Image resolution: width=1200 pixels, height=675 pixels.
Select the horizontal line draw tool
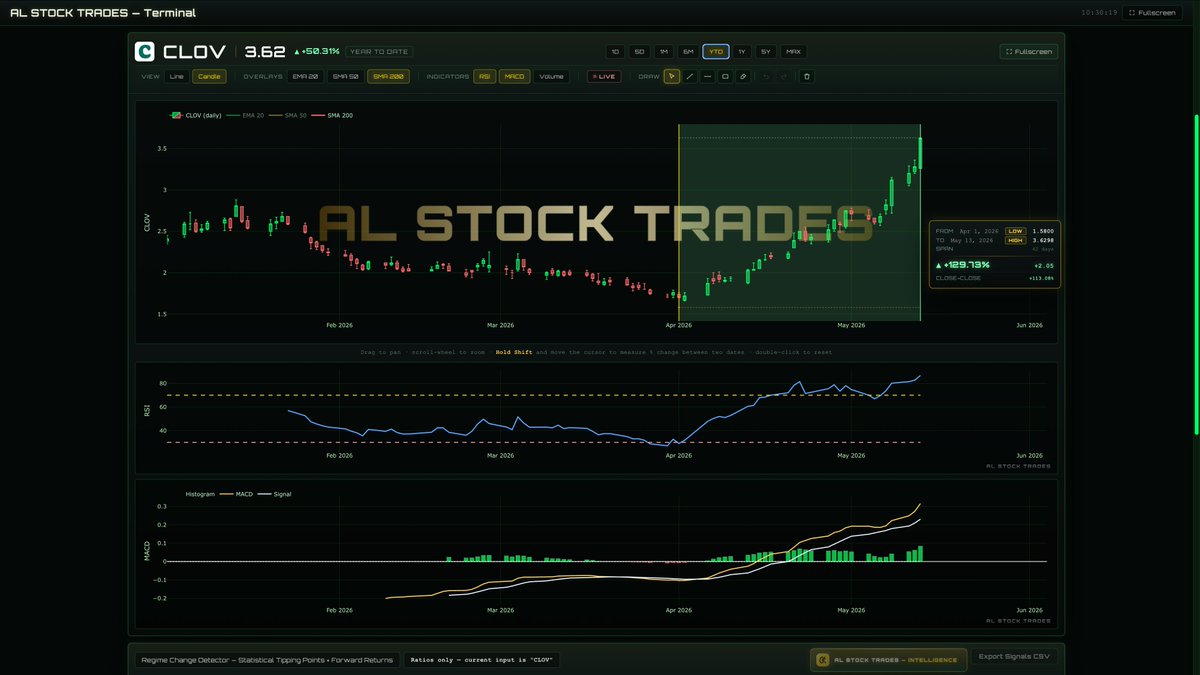708,76
